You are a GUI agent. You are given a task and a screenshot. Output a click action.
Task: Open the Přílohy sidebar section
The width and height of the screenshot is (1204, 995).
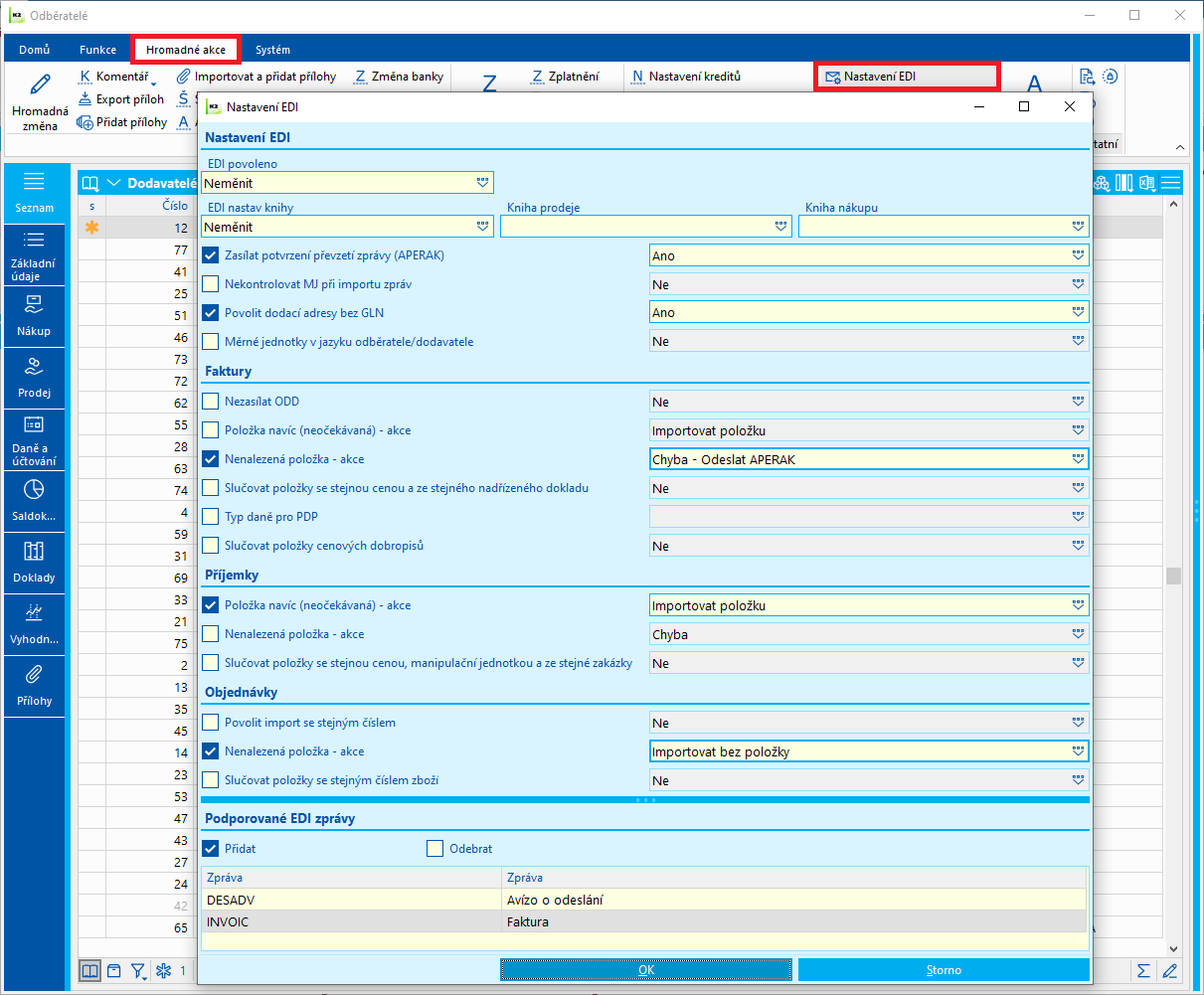click(35, 686)
